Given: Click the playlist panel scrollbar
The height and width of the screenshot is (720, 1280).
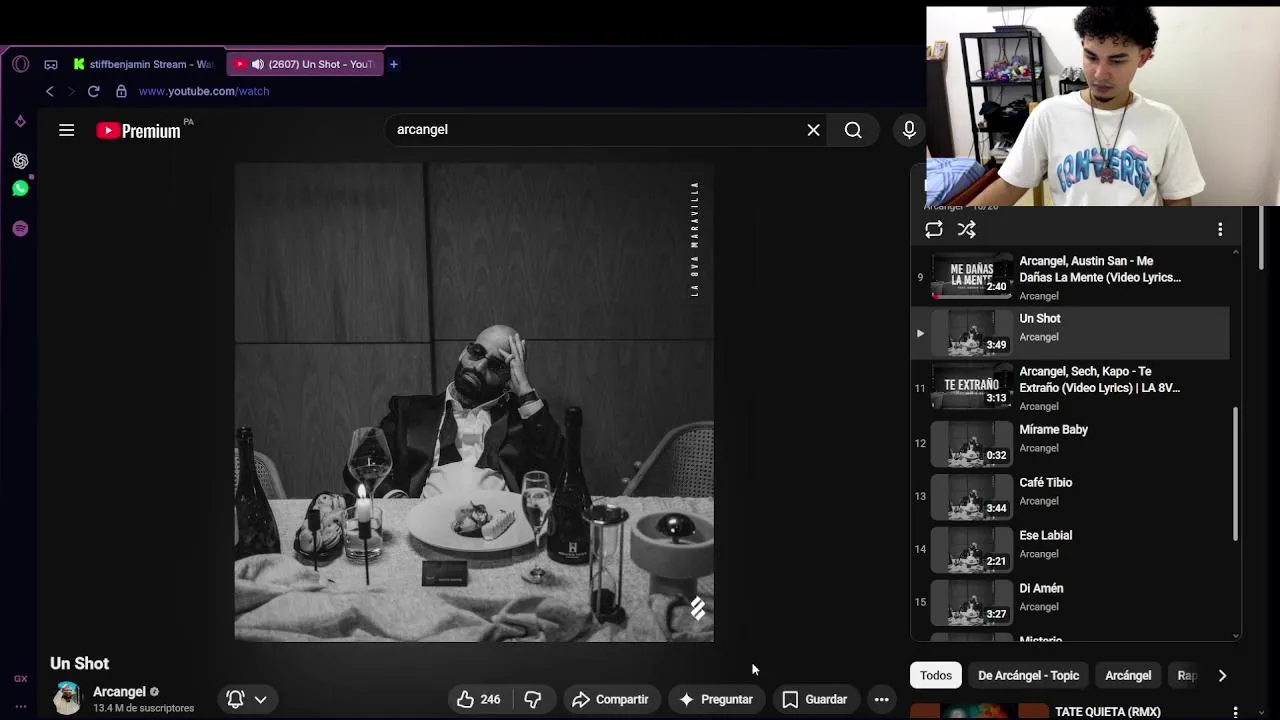Looking at the screenshot, I should click(x=1235, y=475).
